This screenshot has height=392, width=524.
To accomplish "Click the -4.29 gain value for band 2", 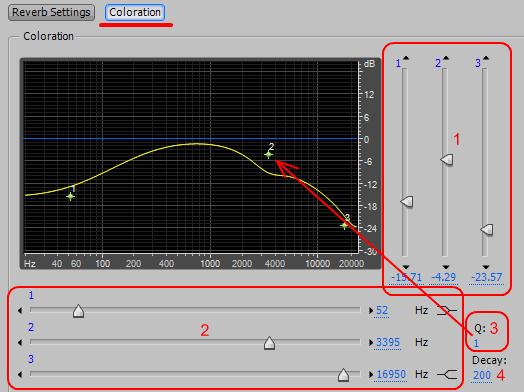I will pos(444,277).
